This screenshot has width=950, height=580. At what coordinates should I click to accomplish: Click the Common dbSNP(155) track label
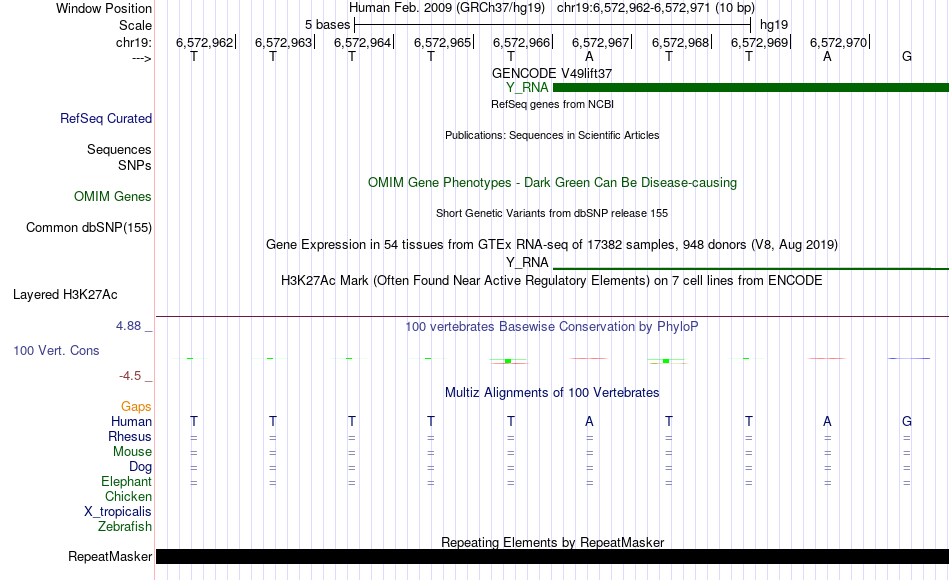[x=89, y=228]
